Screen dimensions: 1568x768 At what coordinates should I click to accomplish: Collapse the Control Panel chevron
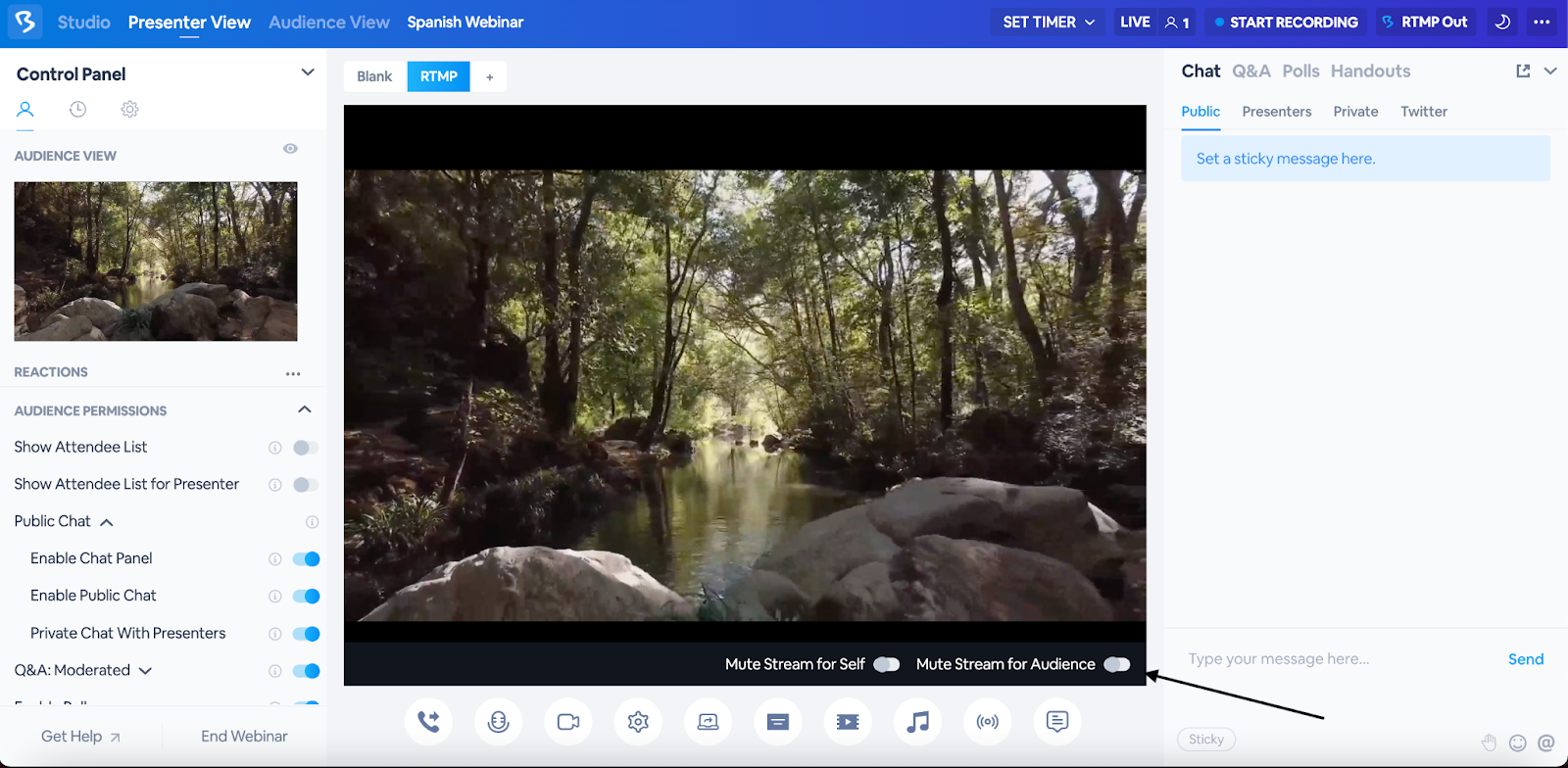pyautogui.click(x=308, y=72)
